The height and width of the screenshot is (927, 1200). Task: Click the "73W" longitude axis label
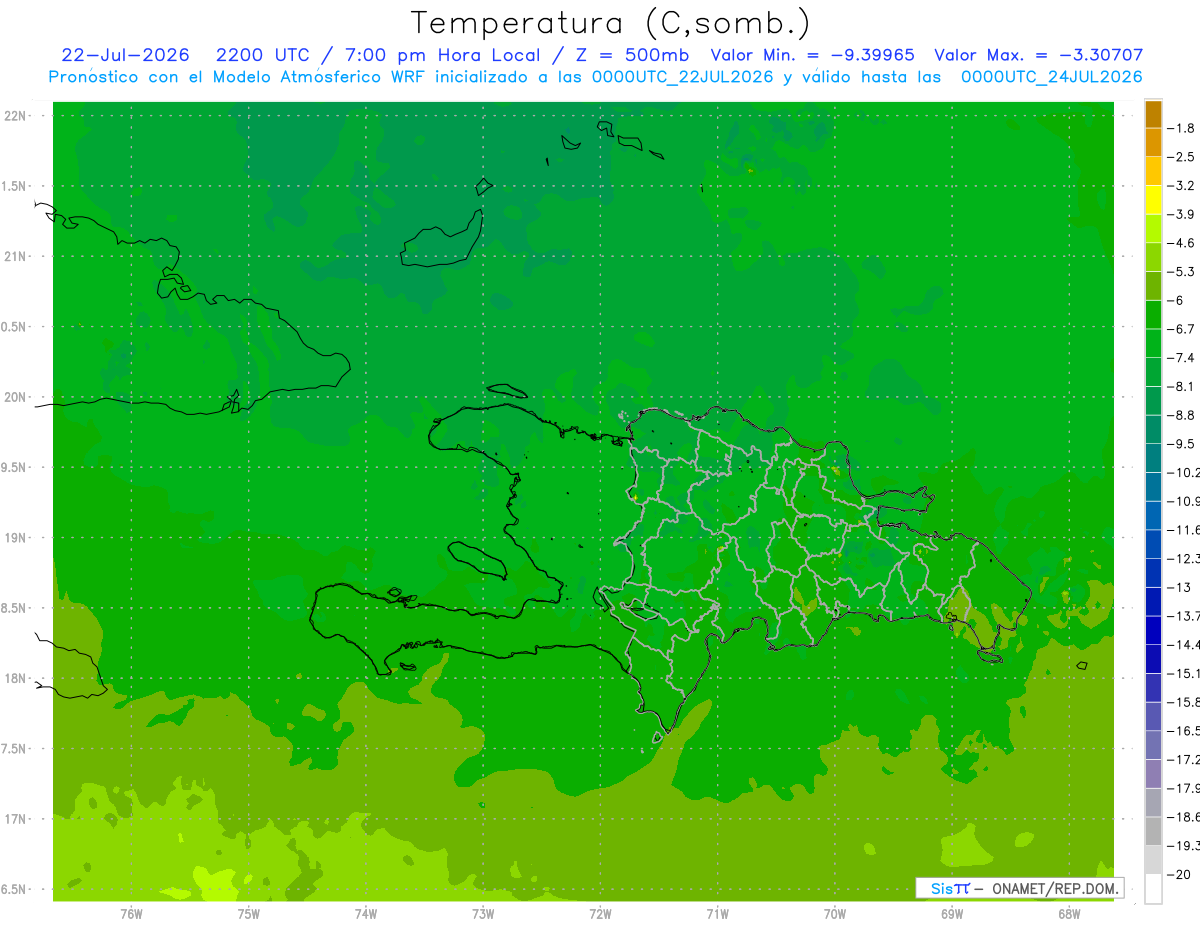tap(483, 914)
